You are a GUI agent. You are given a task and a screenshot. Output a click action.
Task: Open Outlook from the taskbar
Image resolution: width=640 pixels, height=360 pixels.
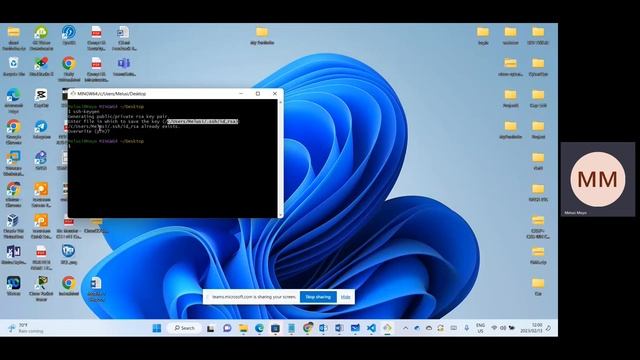(323, 328)
